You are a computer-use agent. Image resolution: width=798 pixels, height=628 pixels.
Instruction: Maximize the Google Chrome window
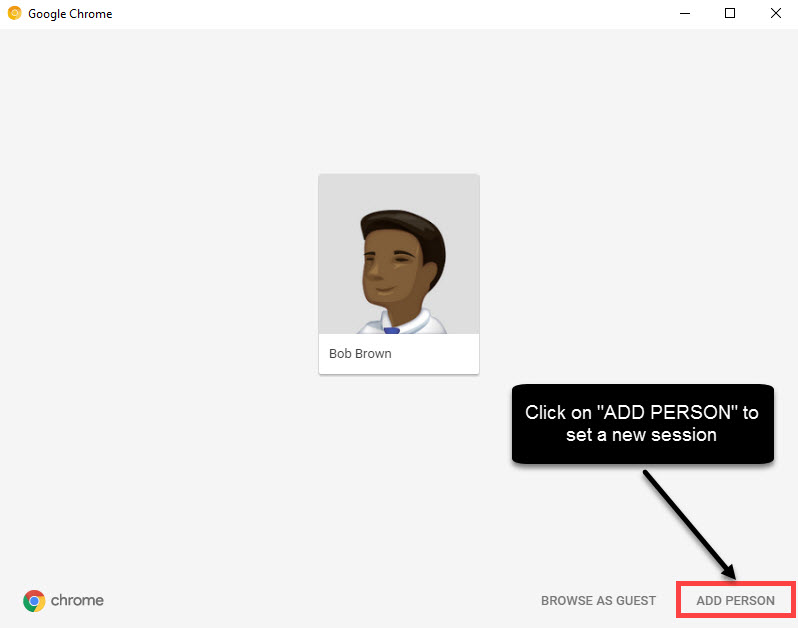[x=730, y=13]
